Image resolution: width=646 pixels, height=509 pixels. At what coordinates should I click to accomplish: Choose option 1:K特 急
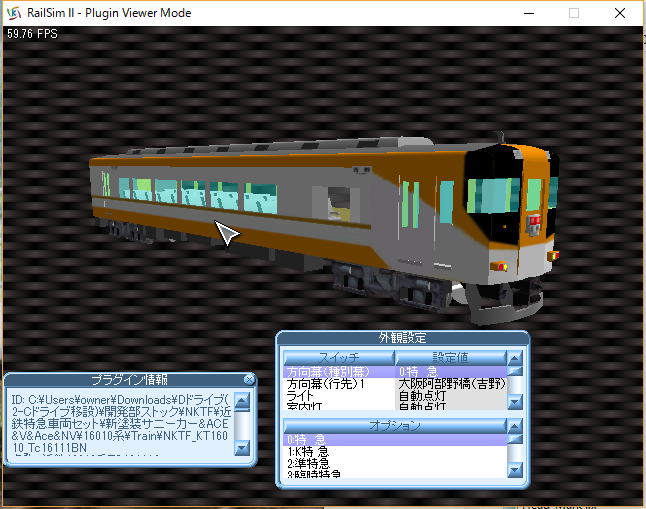point(395,452)
